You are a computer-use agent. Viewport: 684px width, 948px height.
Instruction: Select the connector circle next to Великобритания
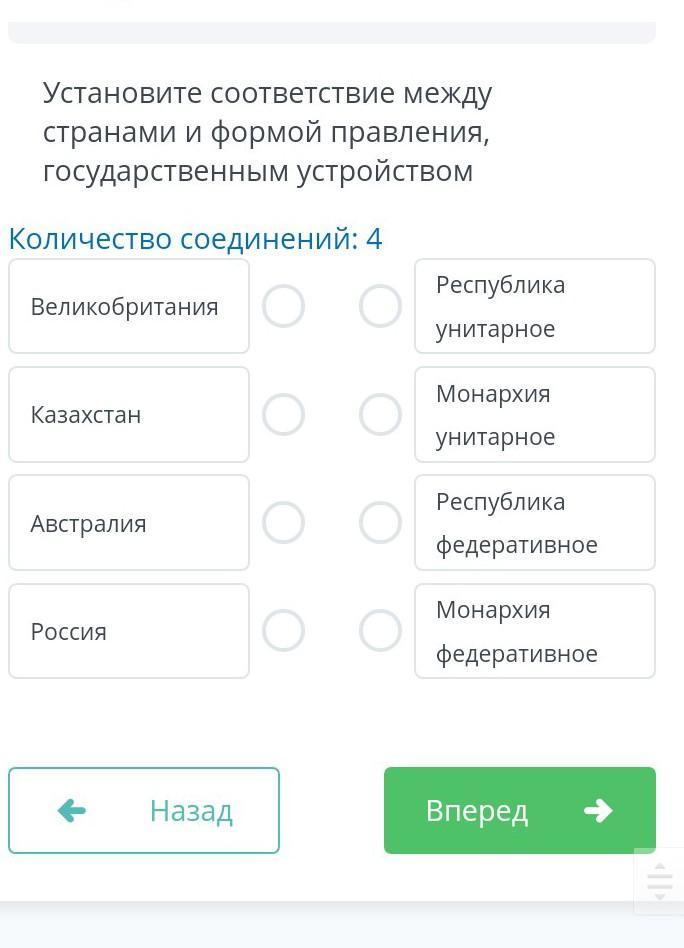coord(283,306)
